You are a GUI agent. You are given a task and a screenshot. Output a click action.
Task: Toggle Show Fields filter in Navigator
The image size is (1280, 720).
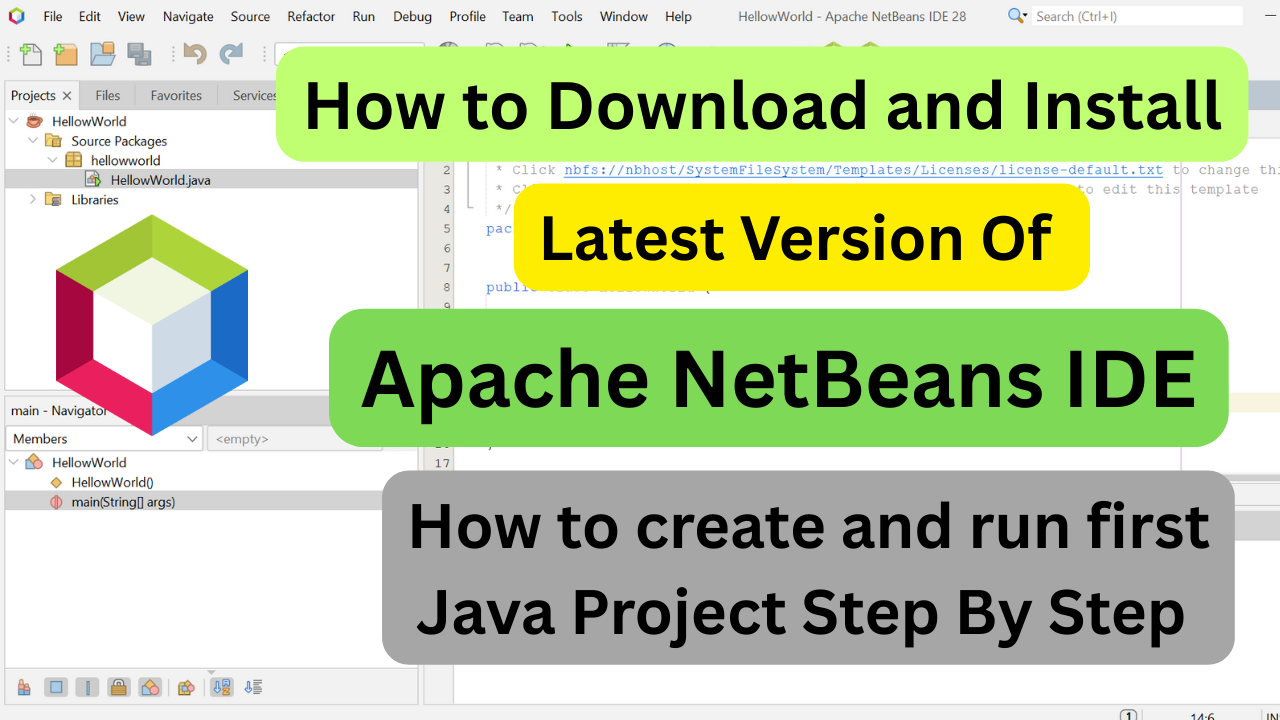[x=56, y=687]
